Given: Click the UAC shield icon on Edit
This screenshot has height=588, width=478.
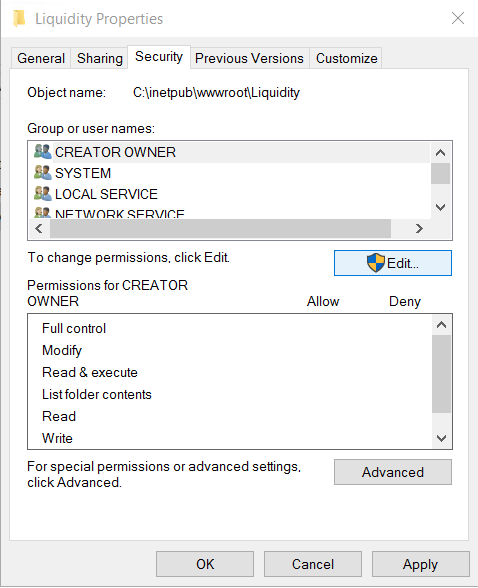Looking at the screenshot, I should click(376, 263).
